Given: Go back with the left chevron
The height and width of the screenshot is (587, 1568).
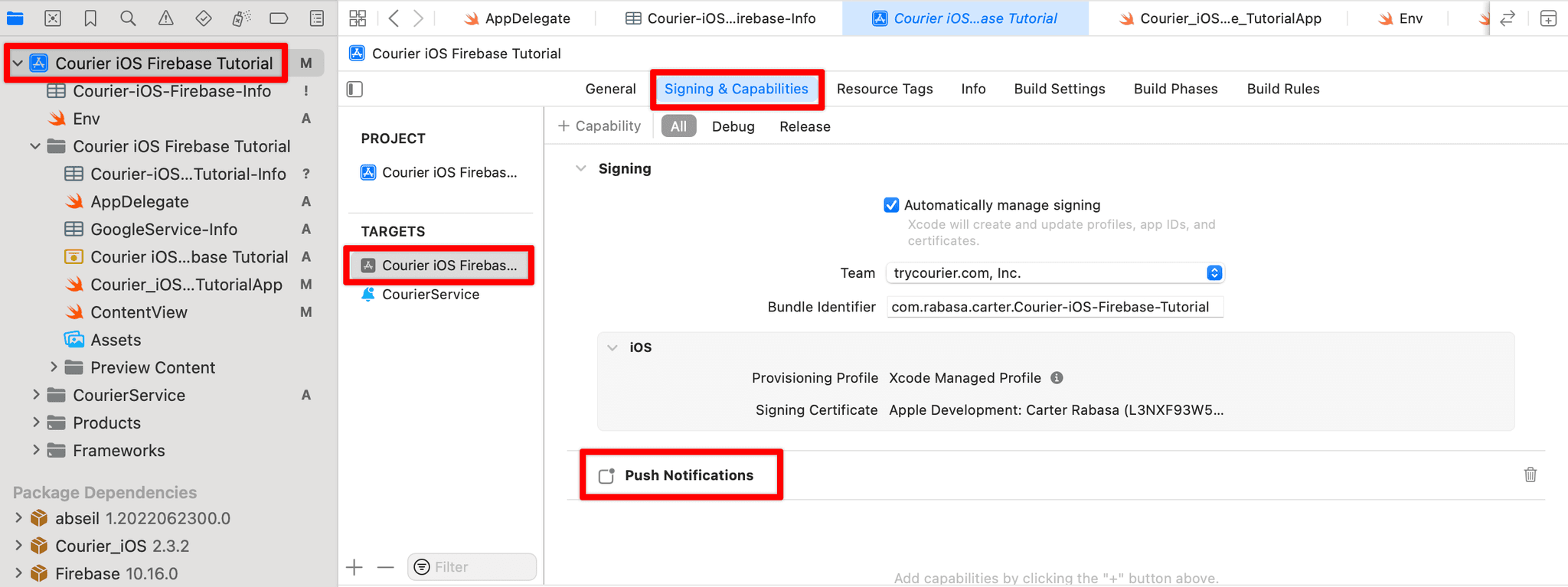Looking at the screenshot, I should coord(394,18).
